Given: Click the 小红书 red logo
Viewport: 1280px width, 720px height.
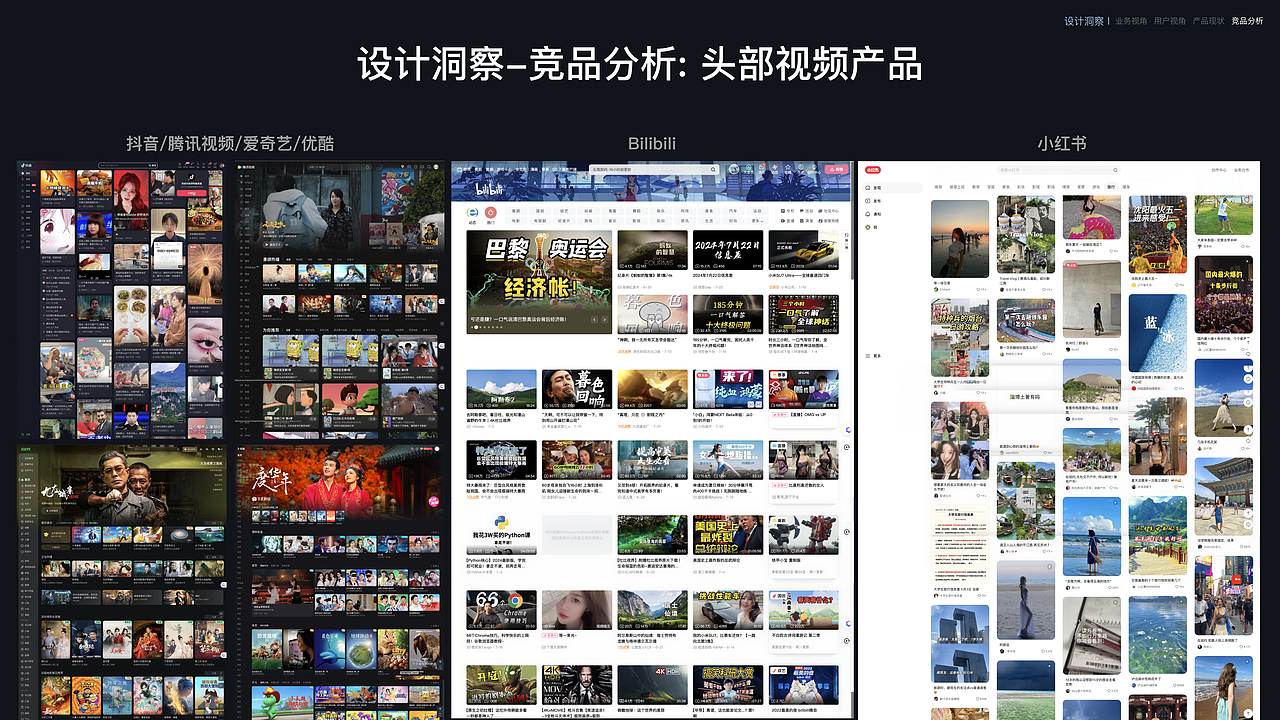Looking at the screenshot, I should (873, 170).
